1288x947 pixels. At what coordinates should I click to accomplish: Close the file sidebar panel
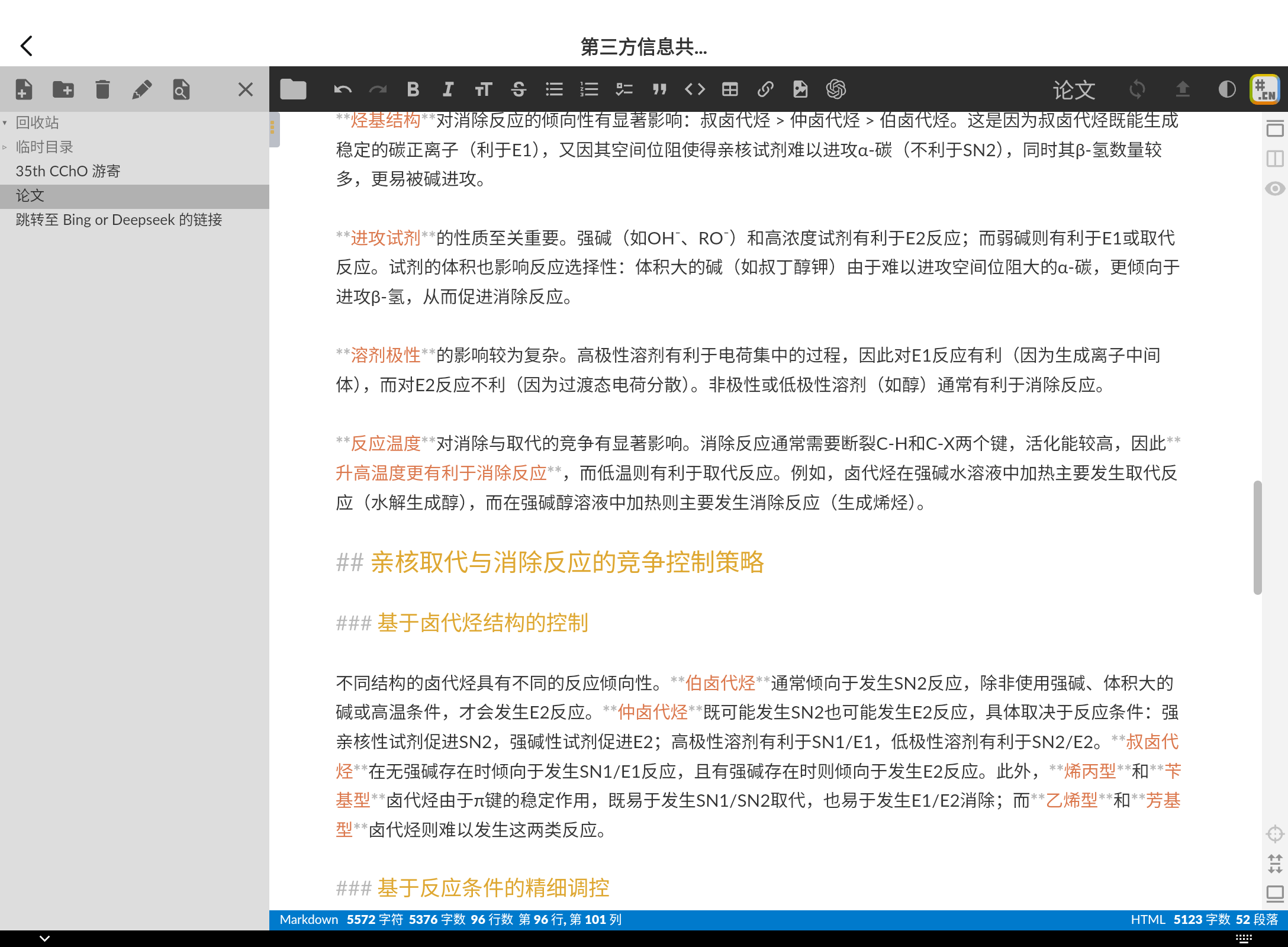click(246, 89)
